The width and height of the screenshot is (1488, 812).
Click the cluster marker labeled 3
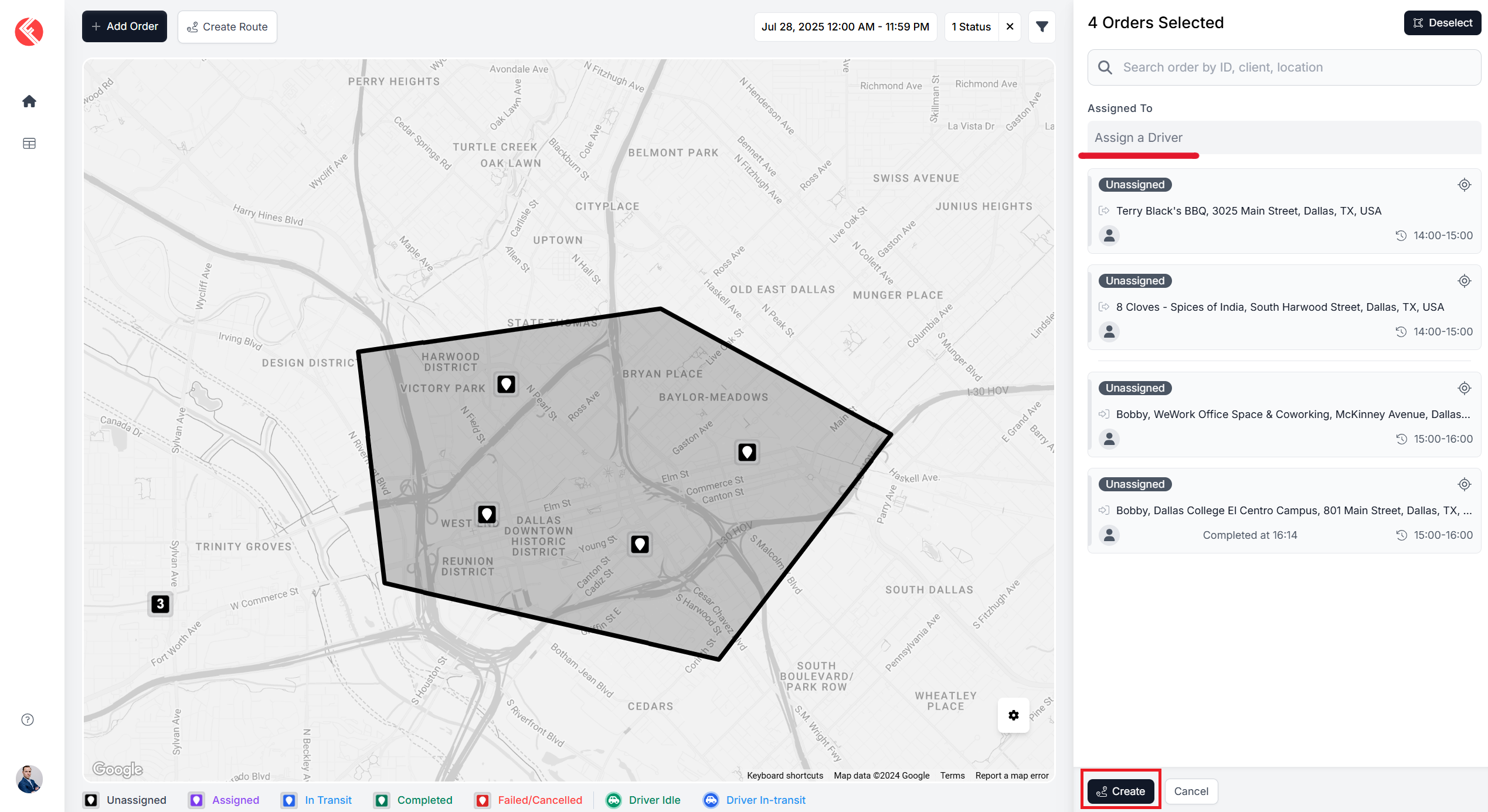coord(160,604)
